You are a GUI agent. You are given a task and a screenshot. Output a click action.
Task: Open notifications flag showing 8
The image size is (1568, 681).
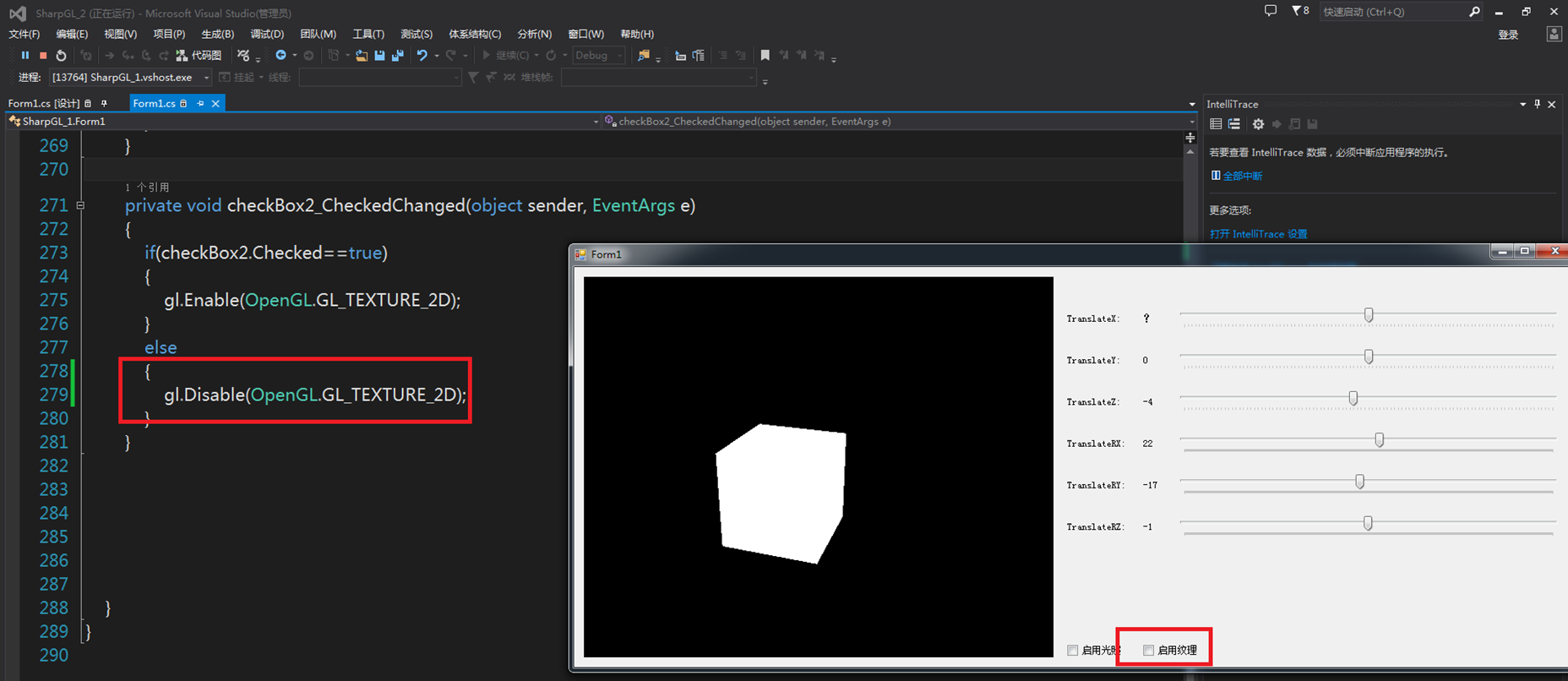tap(1300, 11)
